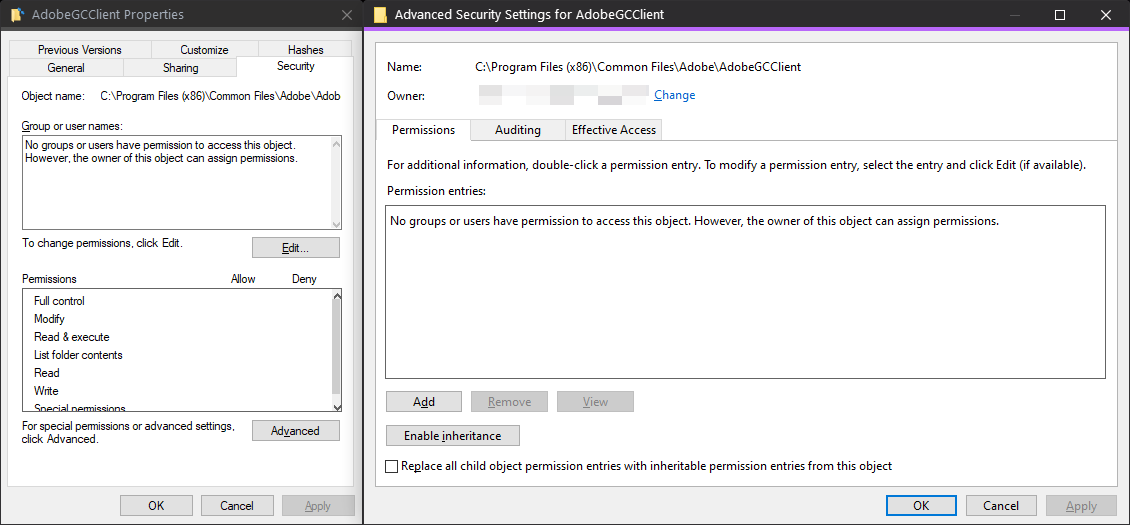Viewport: 1130px width, 525px height.
Task: Click folder icon in Advanced Security Settings title bar
Action: (x=380, y=14)
